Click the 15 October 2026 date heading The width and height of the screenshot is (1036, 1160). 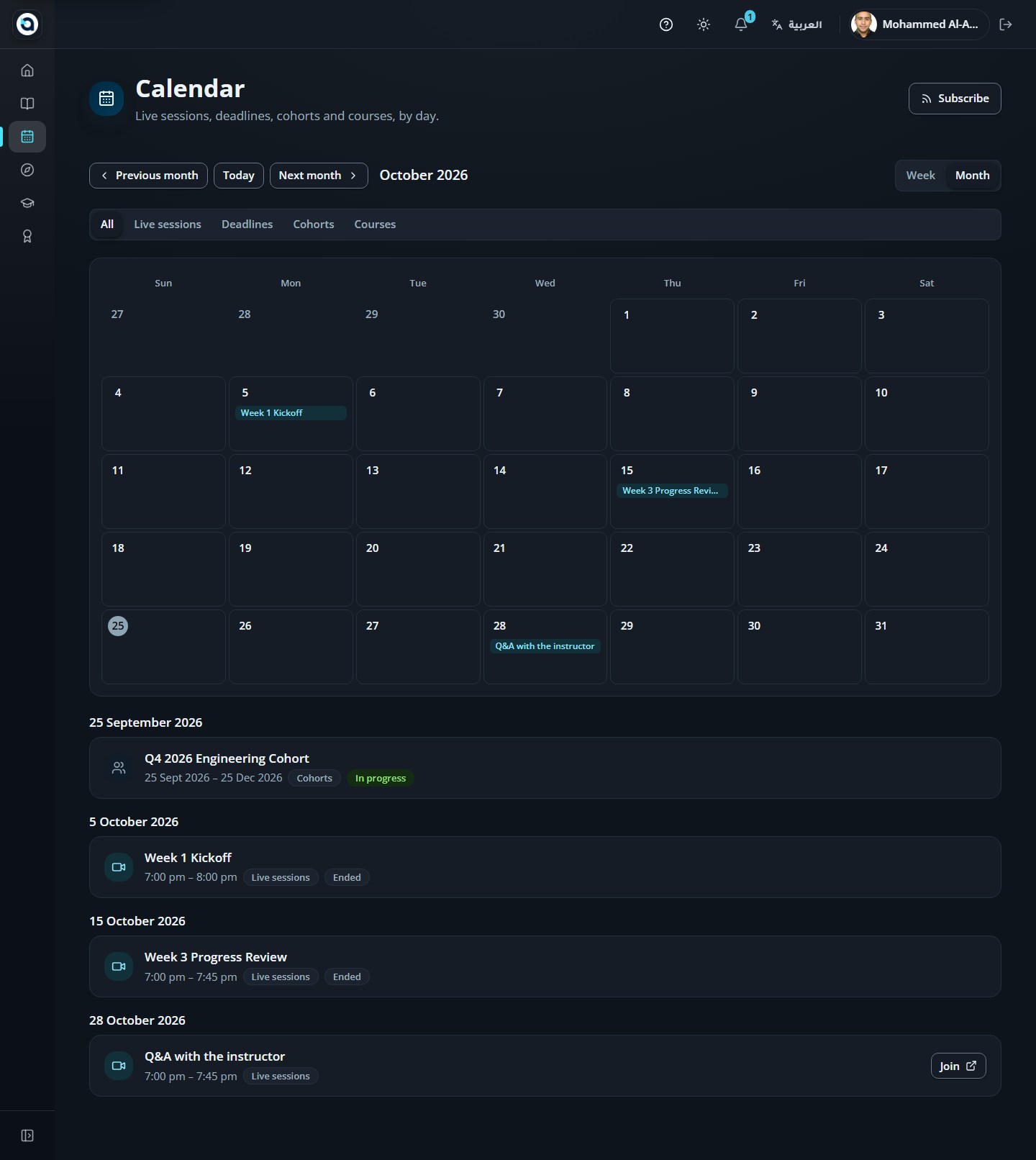coord(137,921)
